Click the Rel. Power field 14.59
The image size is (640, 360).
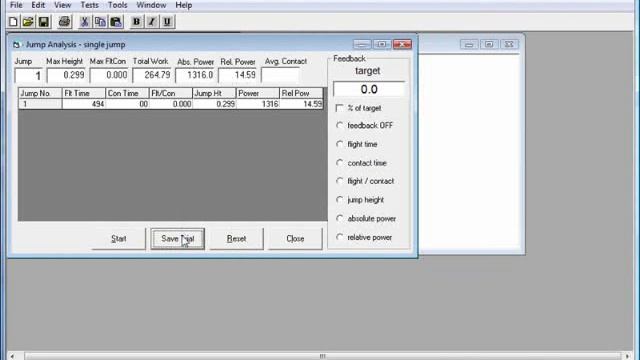(238, 76)
